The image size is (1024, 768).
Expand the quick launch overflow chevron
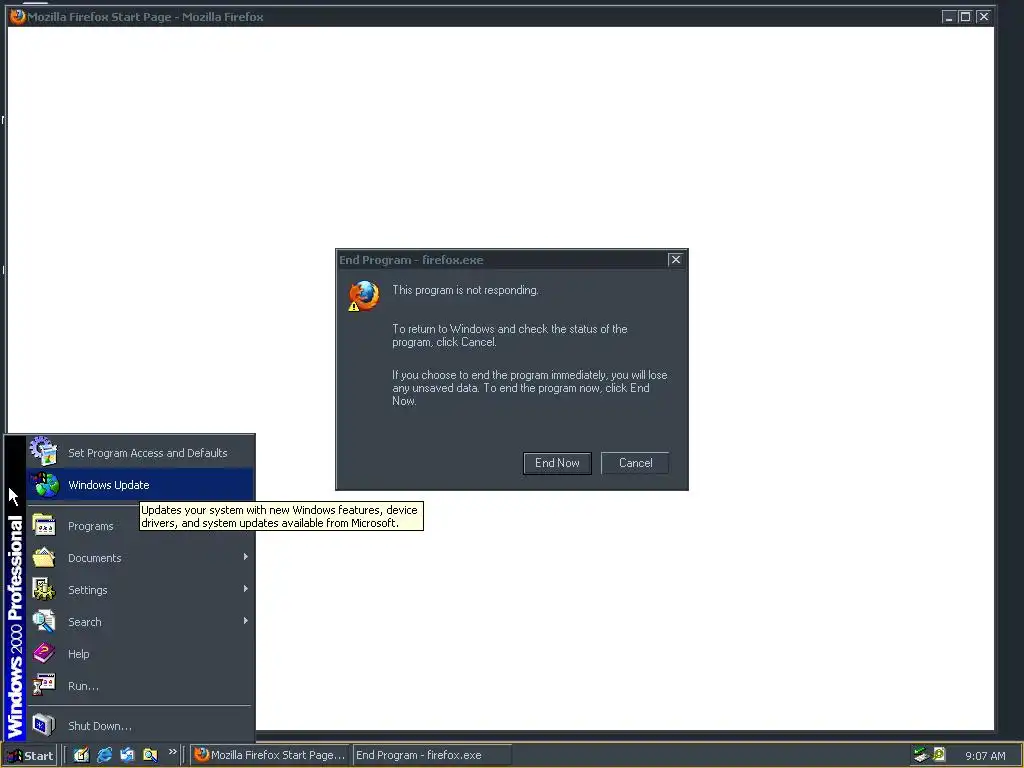point(172,752)
